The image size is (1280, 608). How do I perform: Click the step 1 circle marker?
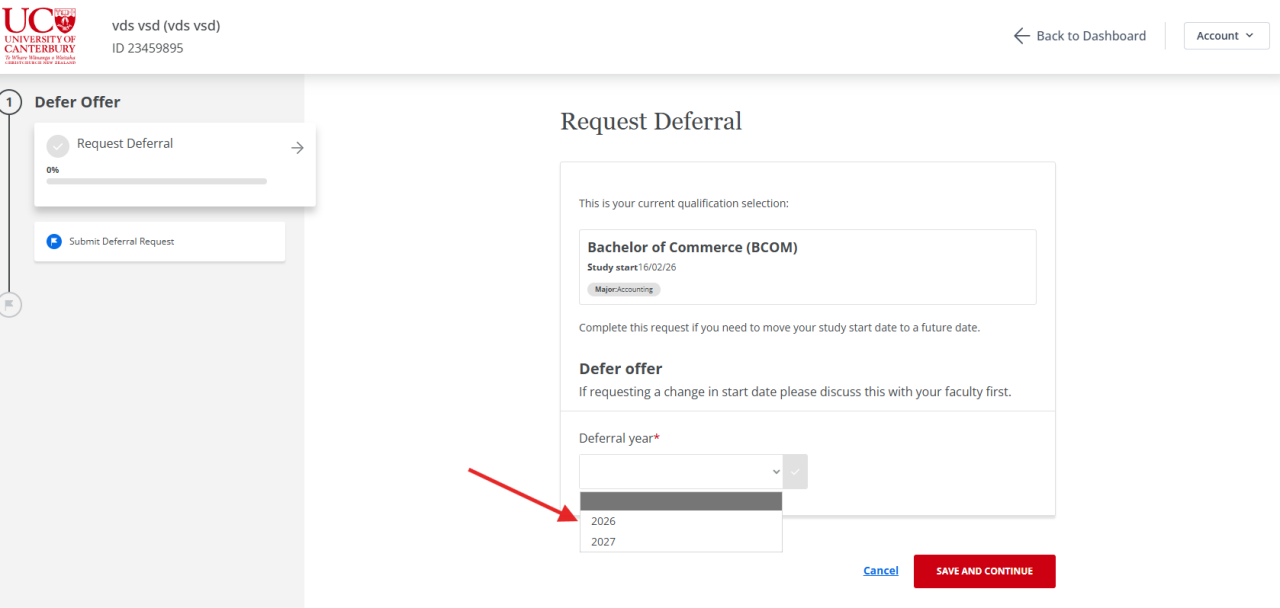point(11,102)
